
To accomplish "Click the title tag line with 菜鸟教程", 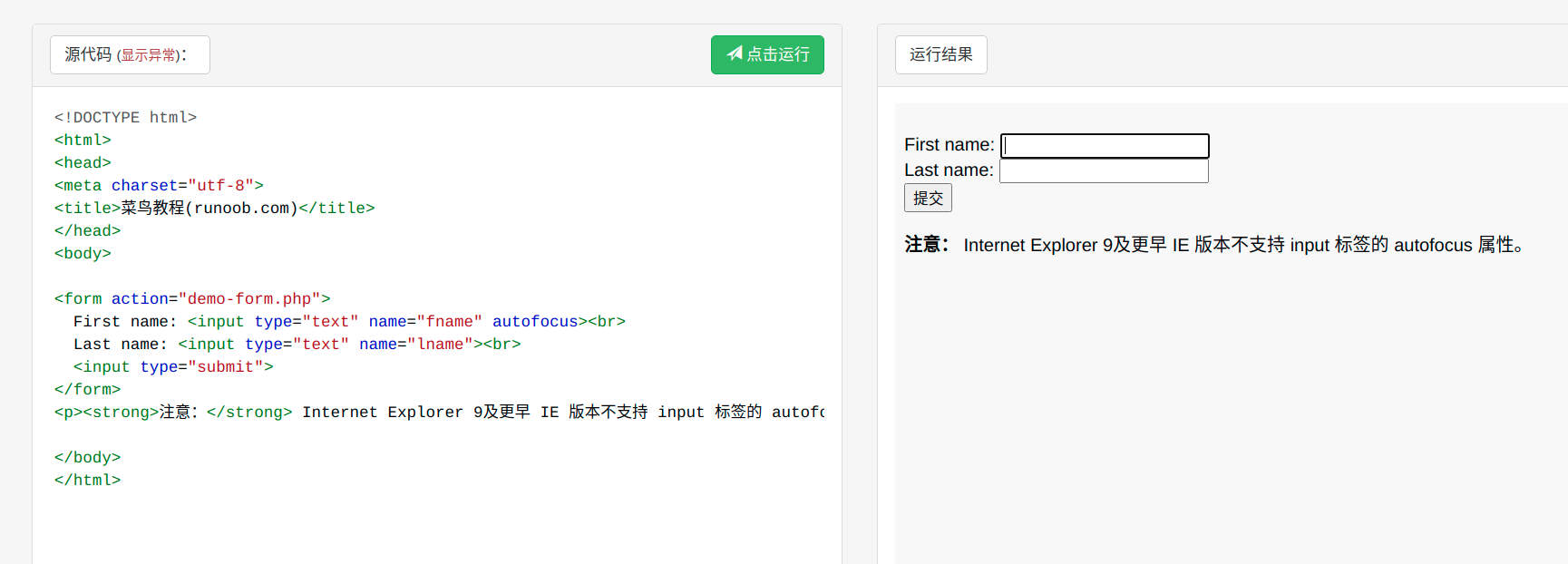I will pyautogui.click(x=214, y=208).
